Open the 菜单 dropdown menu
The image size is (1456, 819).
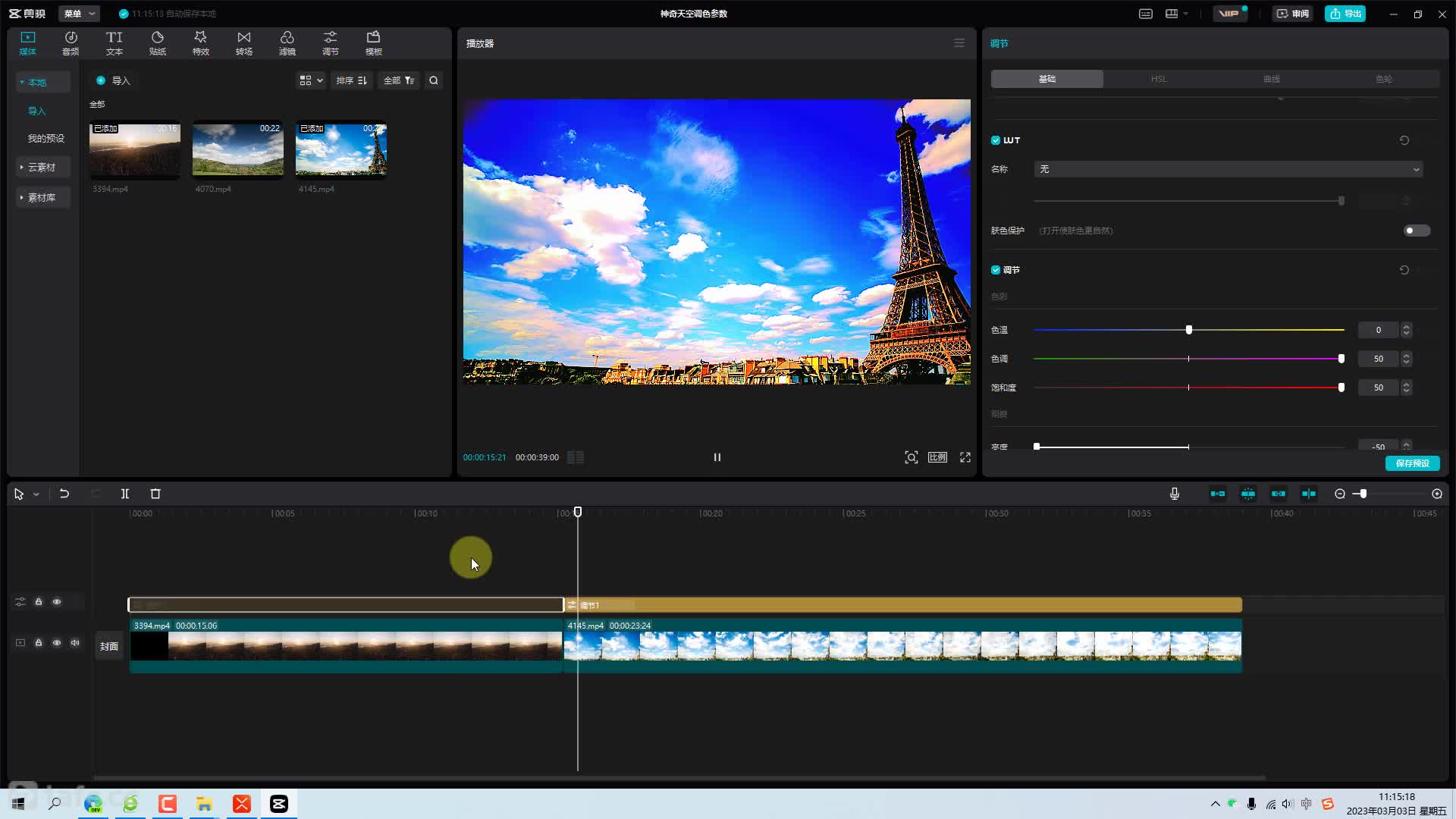click(x=79, y=14)
